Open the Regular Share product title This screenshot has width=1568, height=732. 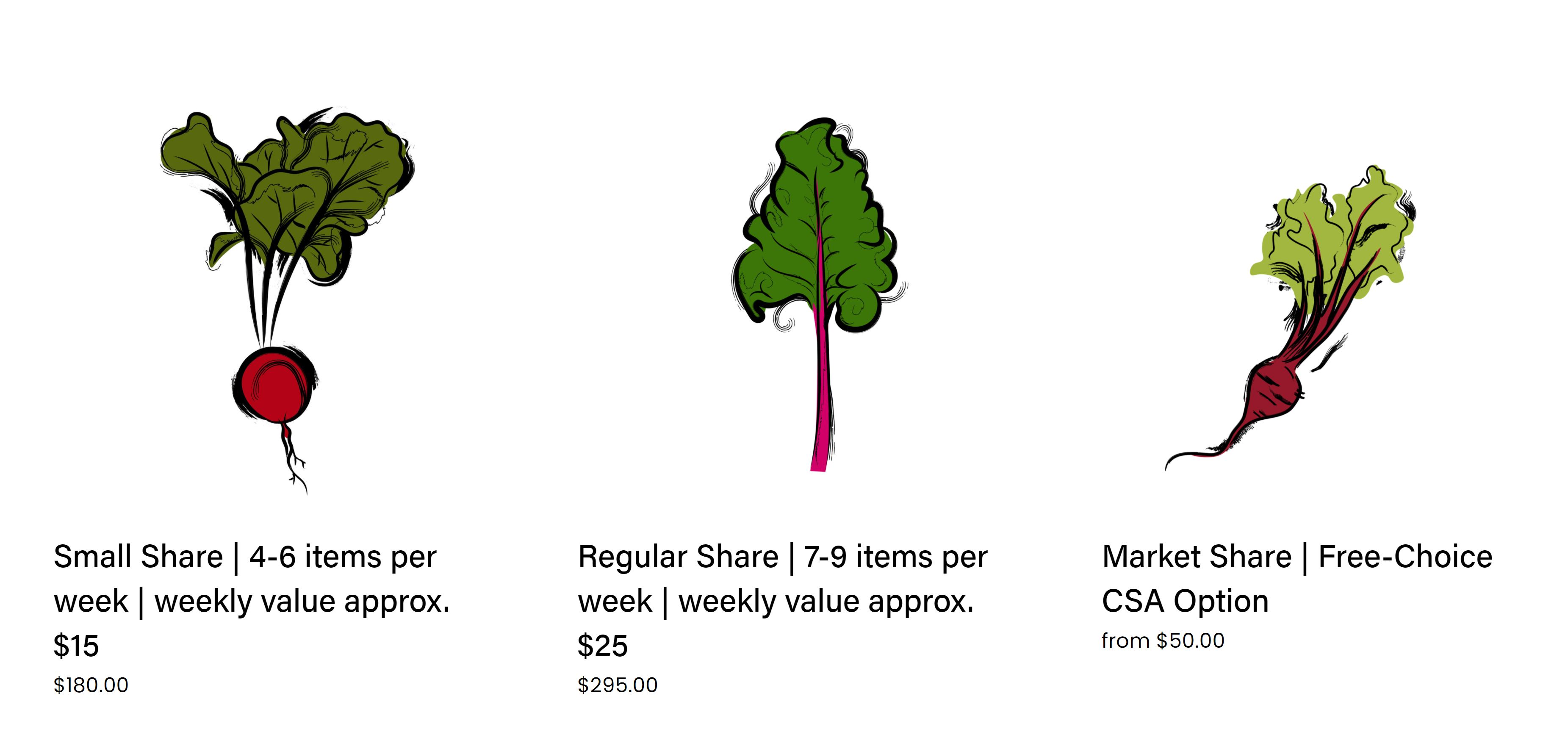tap(678, 557)
